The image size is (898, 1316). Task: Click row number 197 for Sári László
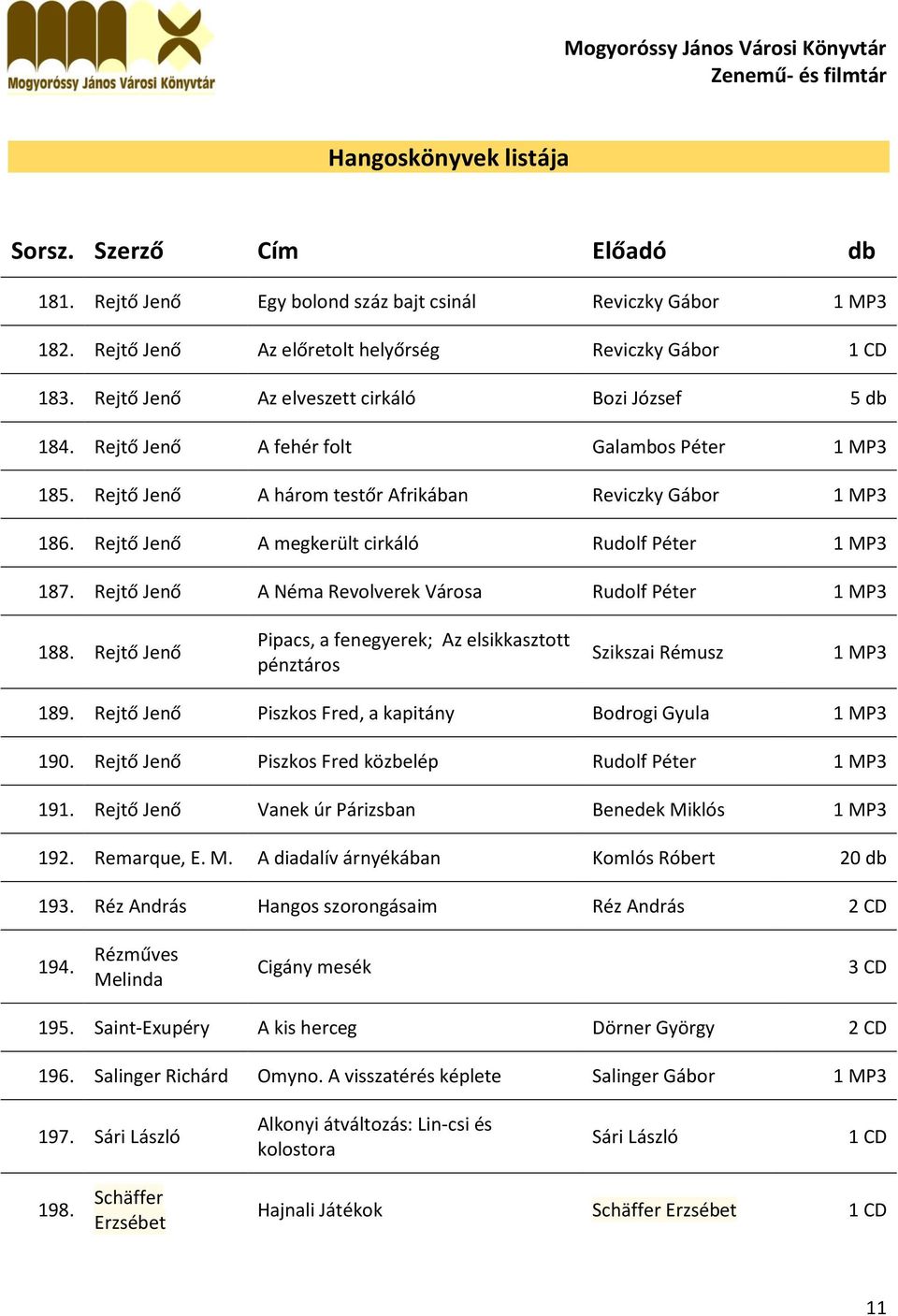coord(55,1137)
